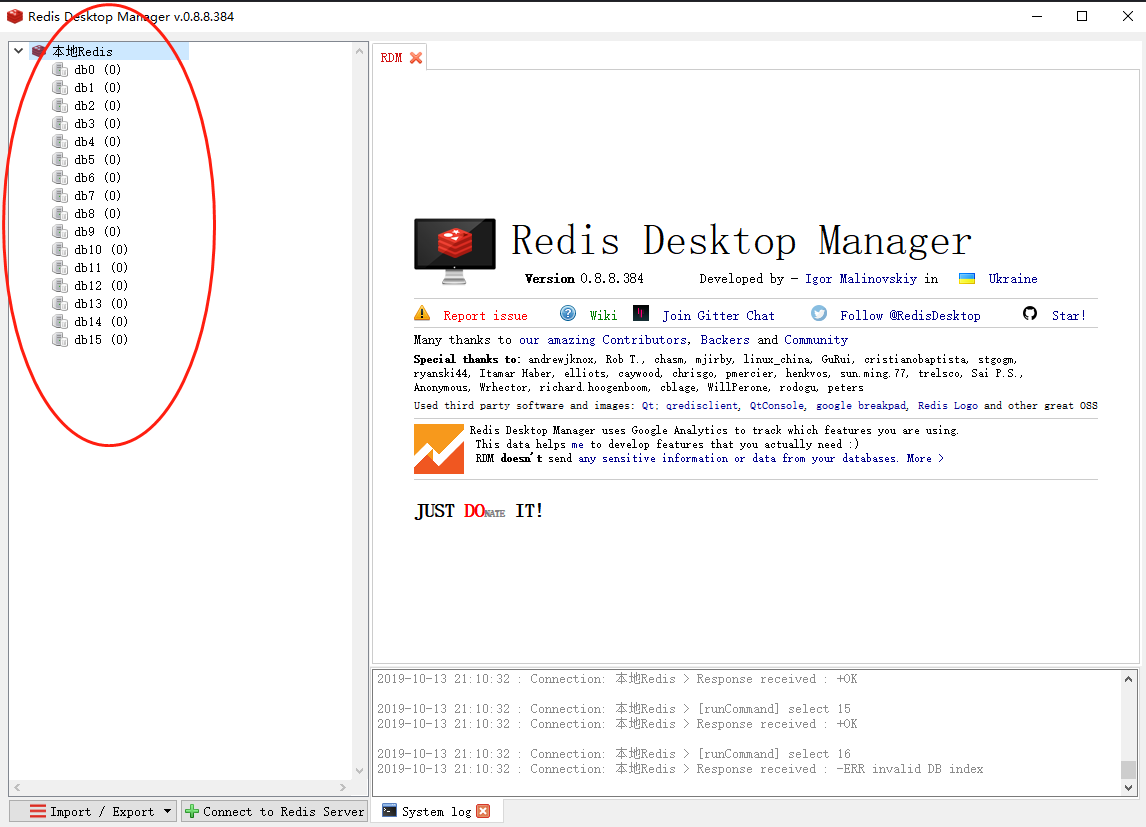This screenshot has height=827, width=1146.
Task: Select the db9 (0) entry
Action: (x=97, y=232)
